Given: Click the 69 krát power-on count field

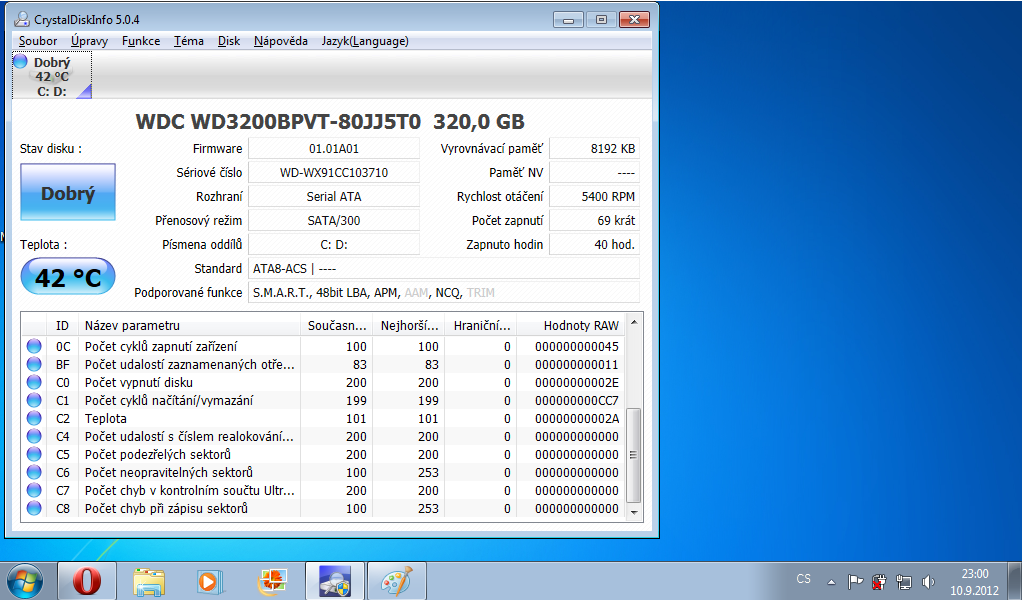Looking at the screenshot, I should (x=594, y=221).
